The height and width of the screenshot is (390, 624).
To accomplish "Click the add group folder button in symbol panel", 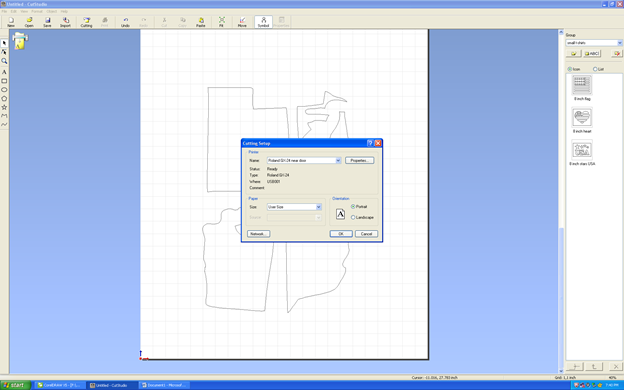I will (x=573, y=53).
